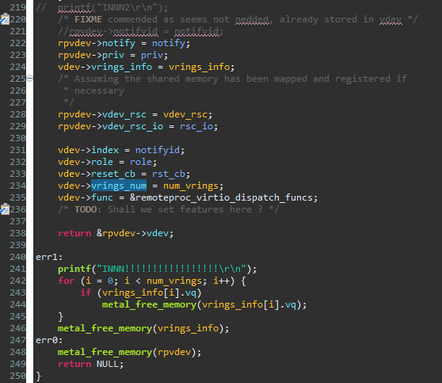Click the TODO comment on line 236
Image resolution: width=442 pixels, height=383 pixels.
(x=168, y=210)
